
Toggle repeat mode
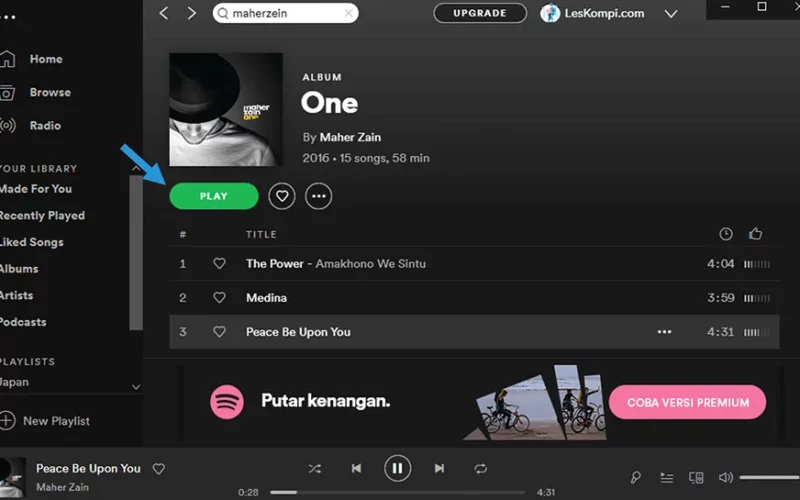pos(480,468)
